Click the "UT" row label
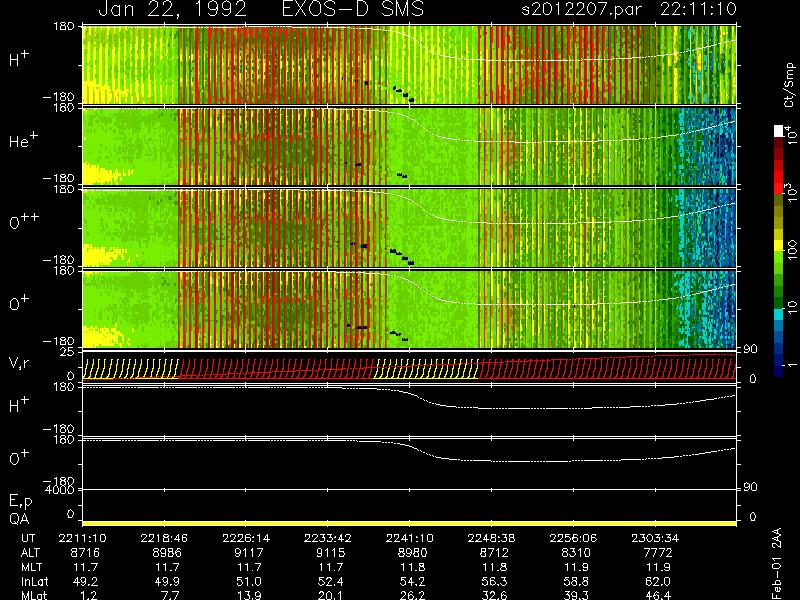Viewport: 800px width, 600px height. [29, 538]
